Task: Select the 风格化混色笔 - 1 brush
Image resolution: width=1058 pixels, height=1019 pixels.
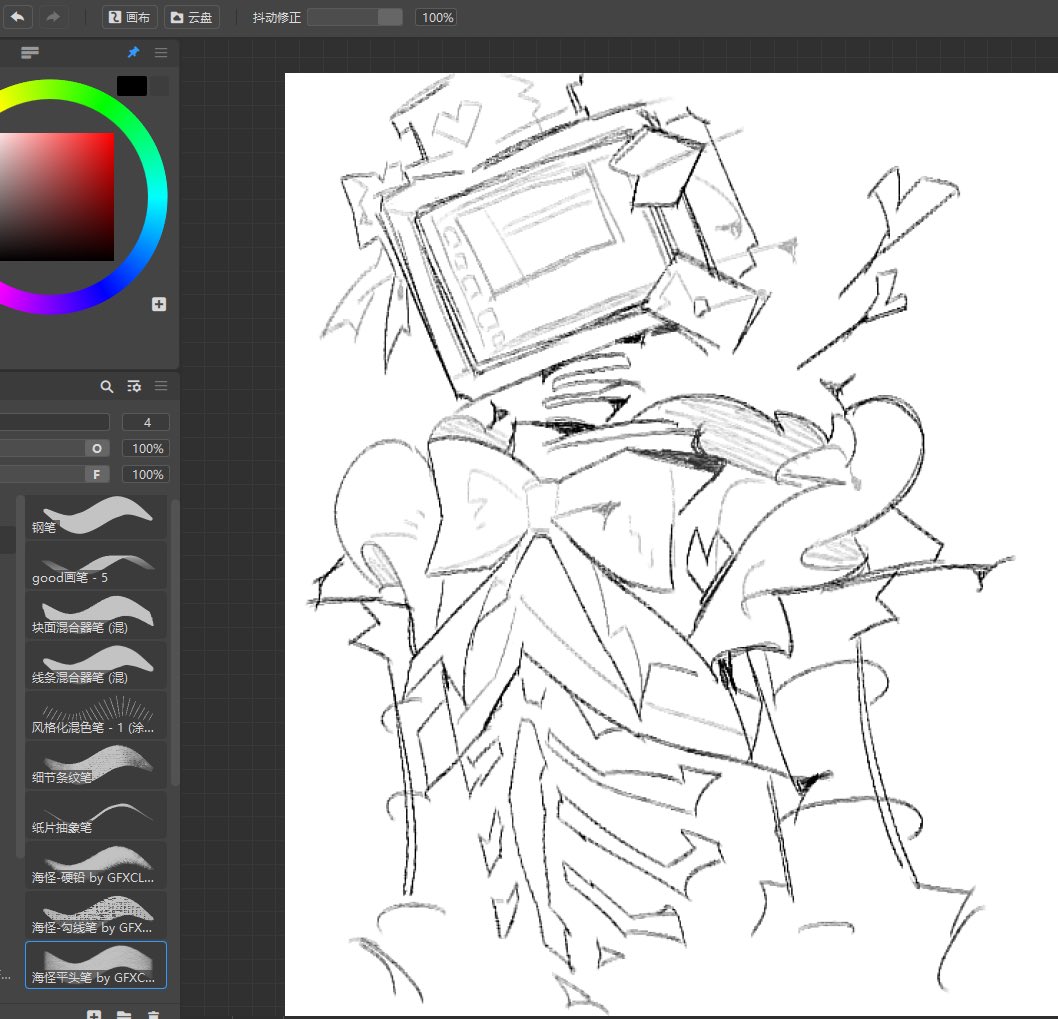Action: point(96,717)
